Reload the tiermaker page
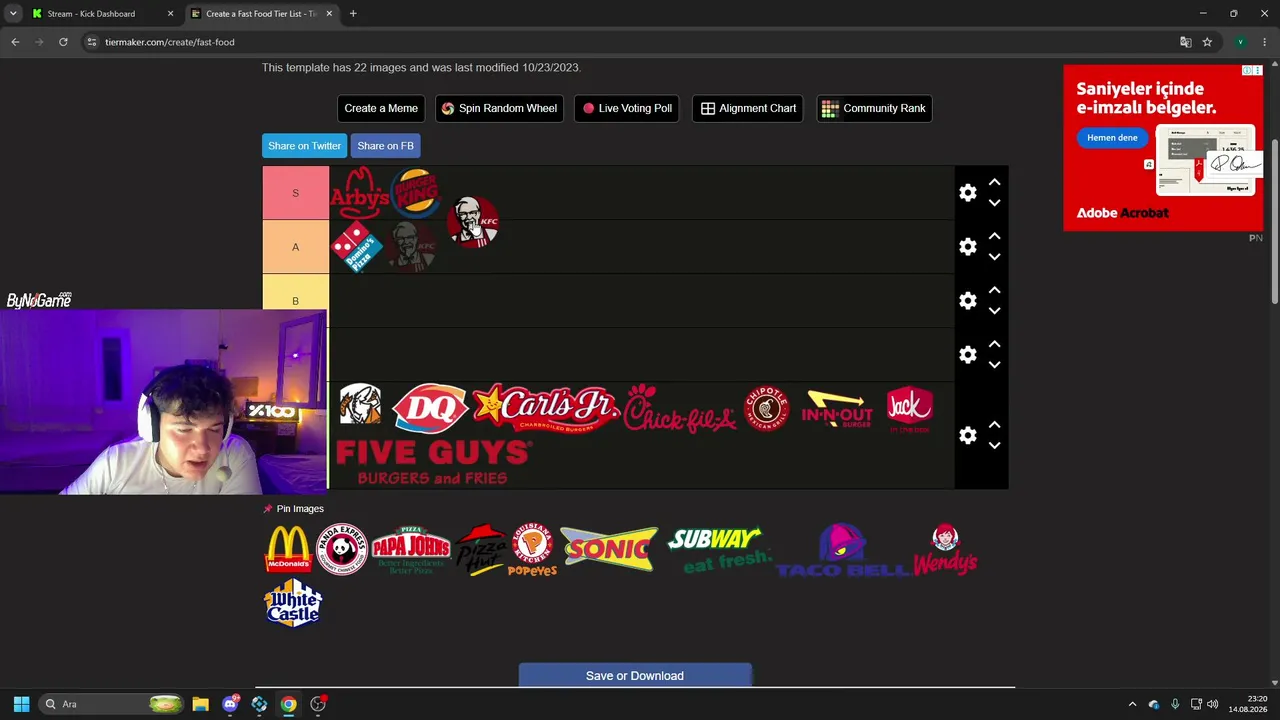 pos(63,42)
